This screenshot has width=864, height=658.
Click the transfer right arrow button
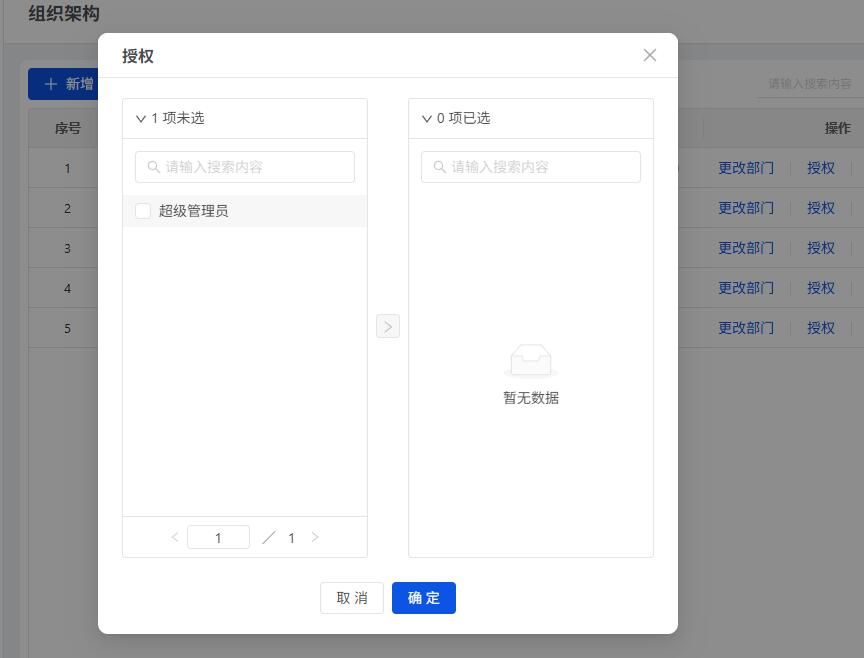point(388,326)
